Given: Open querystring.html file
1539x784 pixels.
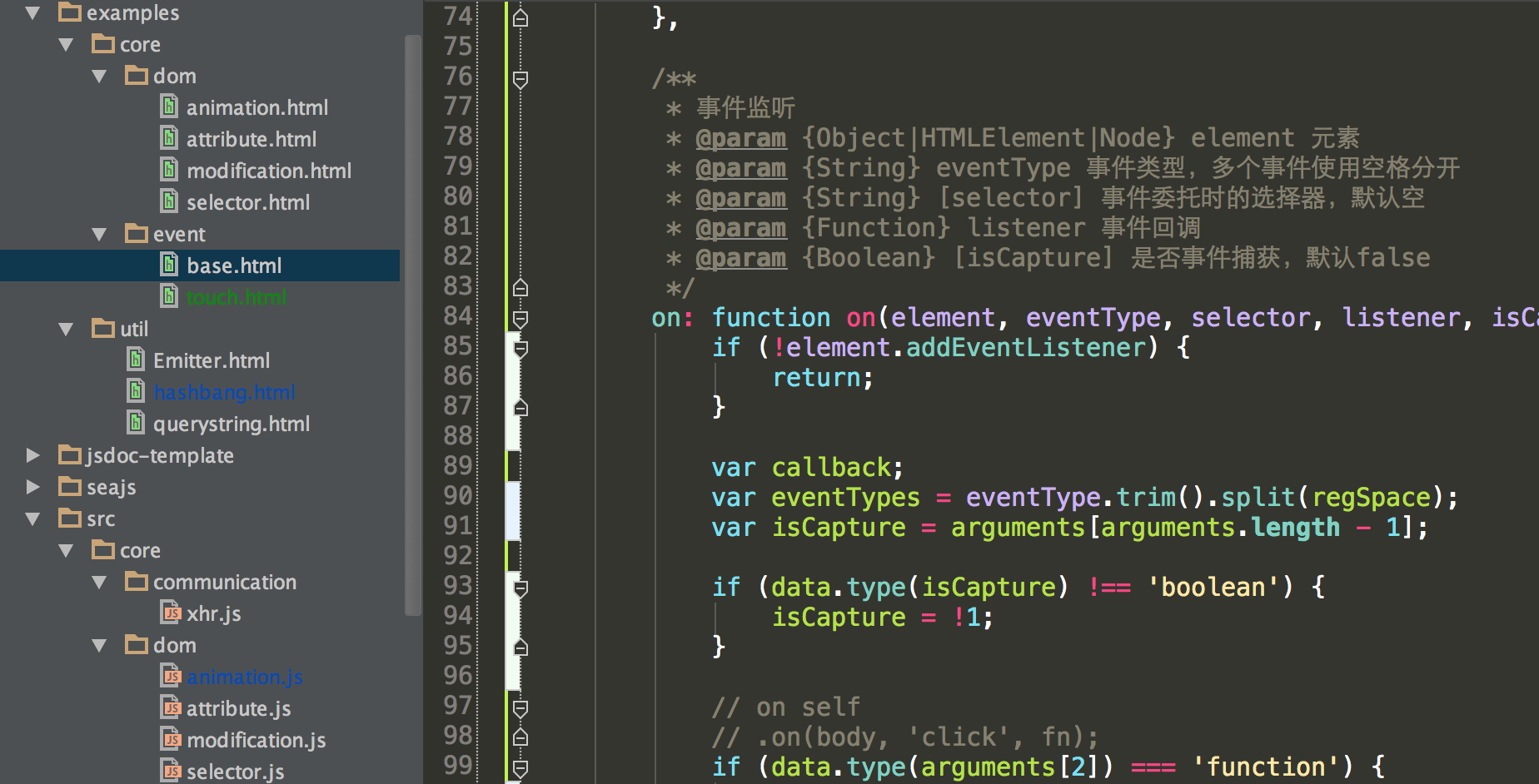Looking at the screenshot, I should point(232,424).
